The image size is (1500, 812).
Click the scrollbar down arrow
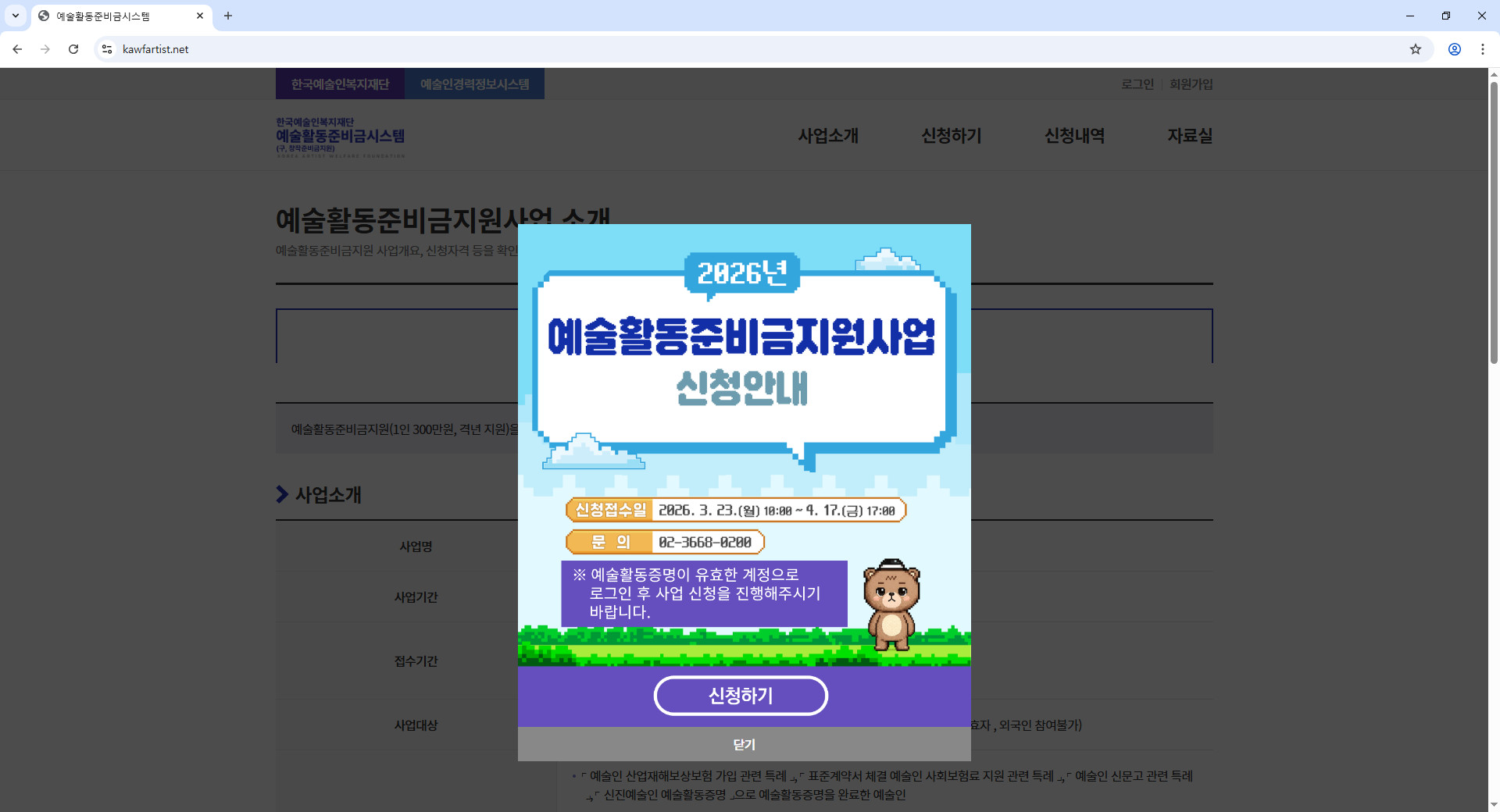(x=1494, y=805)
